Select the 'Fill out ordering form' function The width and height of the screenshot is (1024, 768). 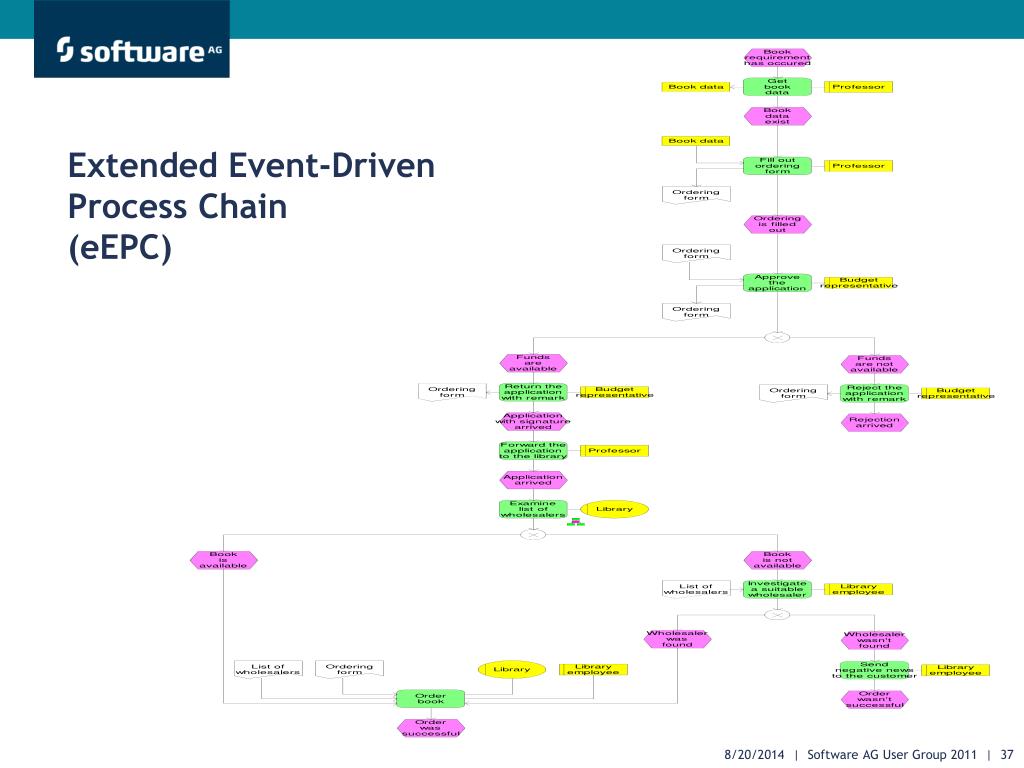[777, 166]
